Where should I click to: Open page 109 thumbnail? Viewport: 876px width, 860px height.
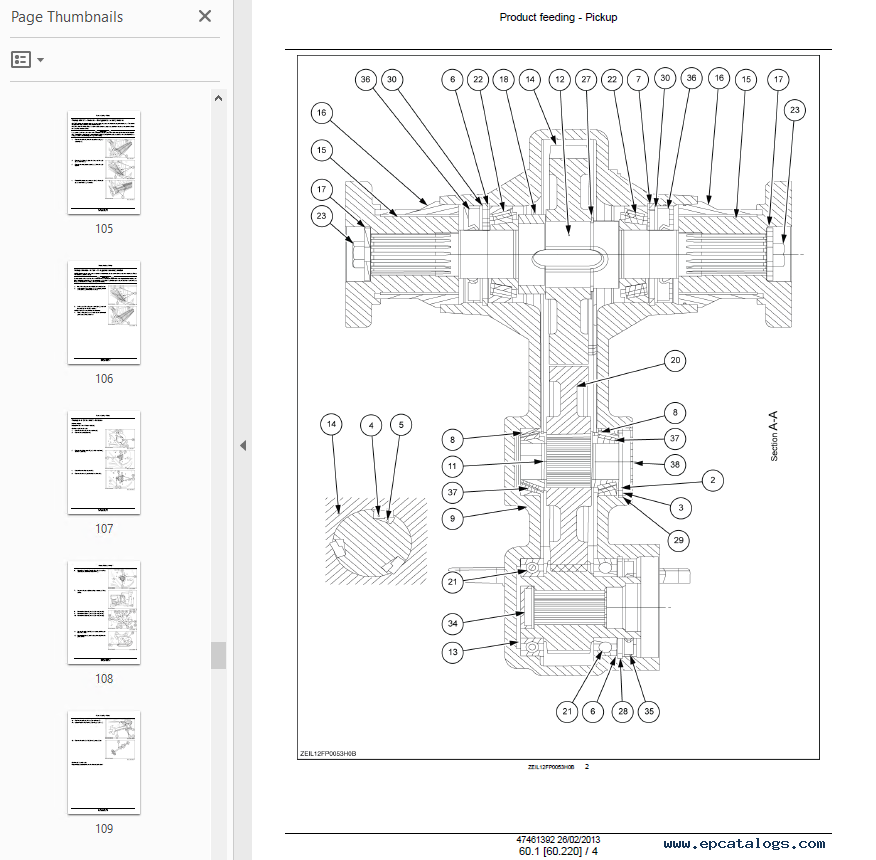(x=104, y=762)
